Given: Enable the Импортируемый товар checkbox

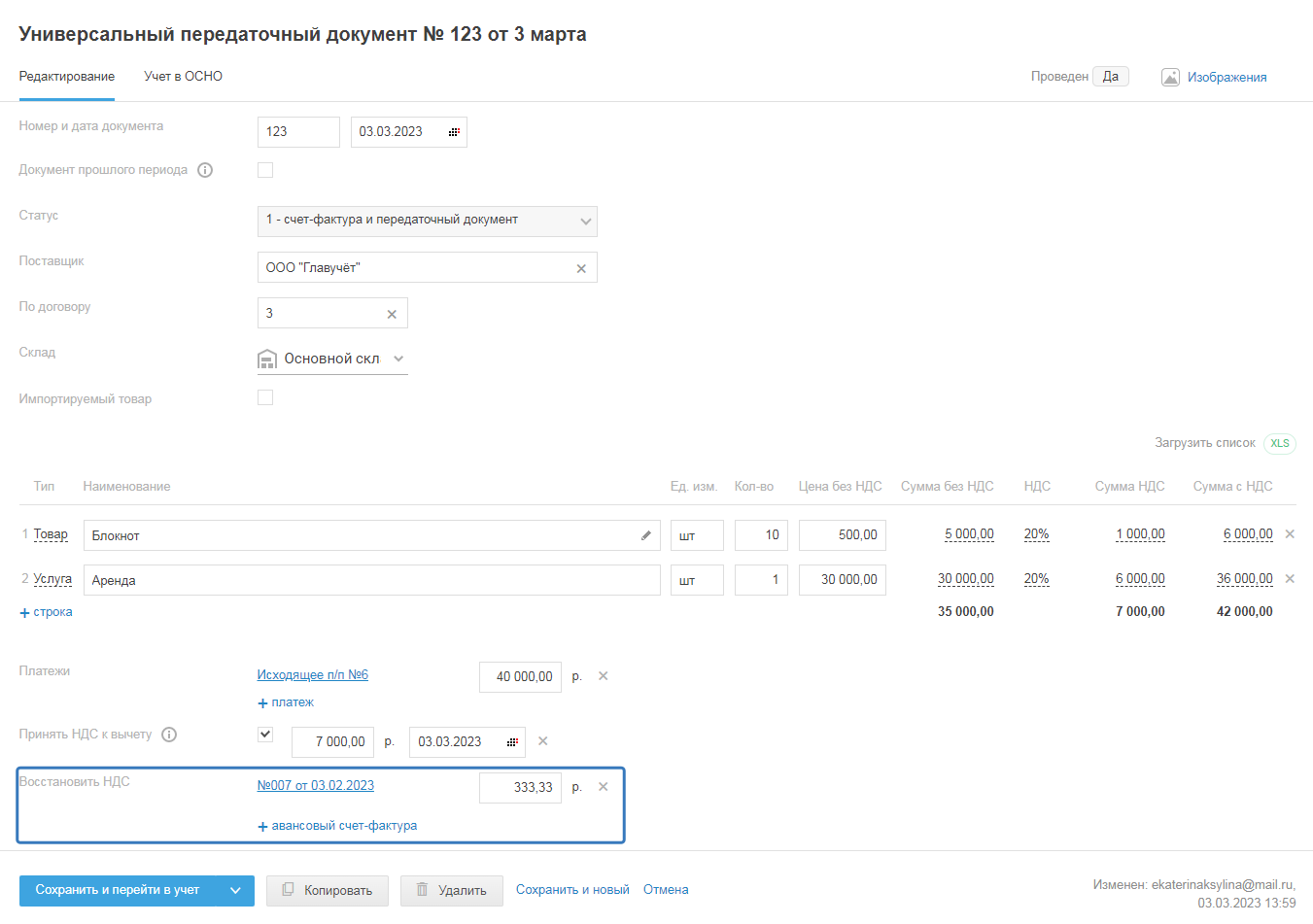Looking at the screenshot, I should click(x=265, y=397).
